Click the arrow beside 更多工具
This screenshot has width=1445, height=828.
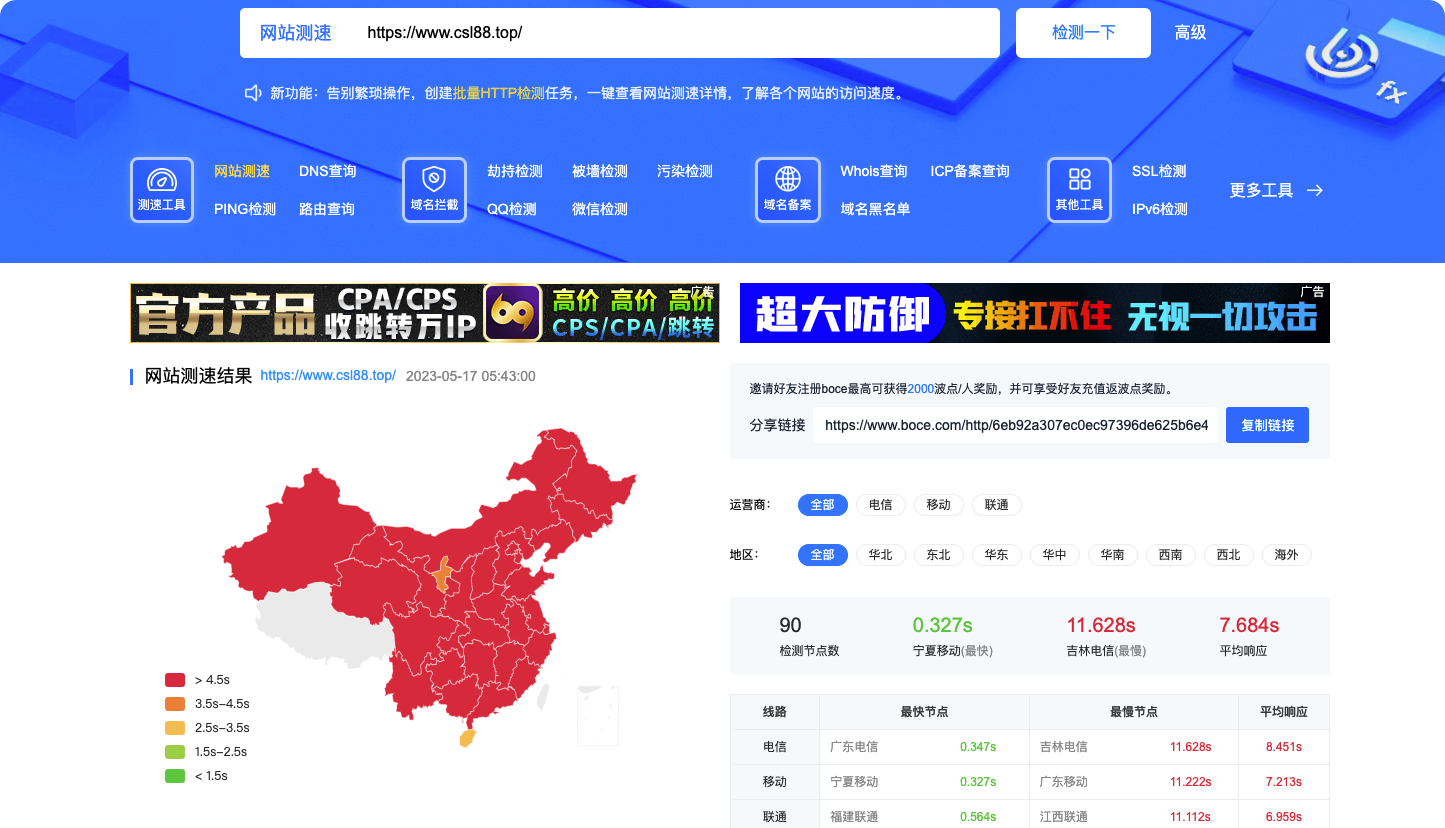coord(1315,190)
